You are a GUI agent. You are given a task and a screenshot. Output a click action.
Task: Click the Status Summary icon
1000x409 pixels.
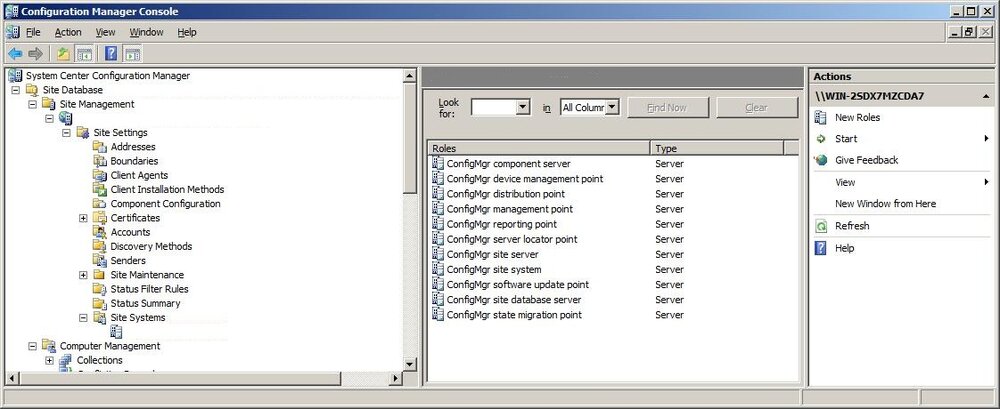[99, 303]
